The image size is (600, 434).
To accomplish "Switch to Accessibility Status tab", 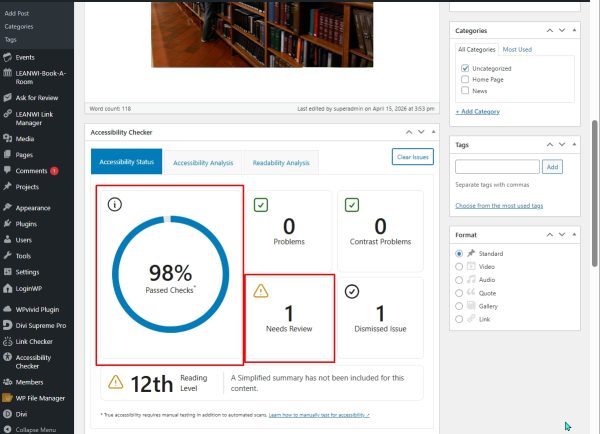I will [x=127, y=162].
